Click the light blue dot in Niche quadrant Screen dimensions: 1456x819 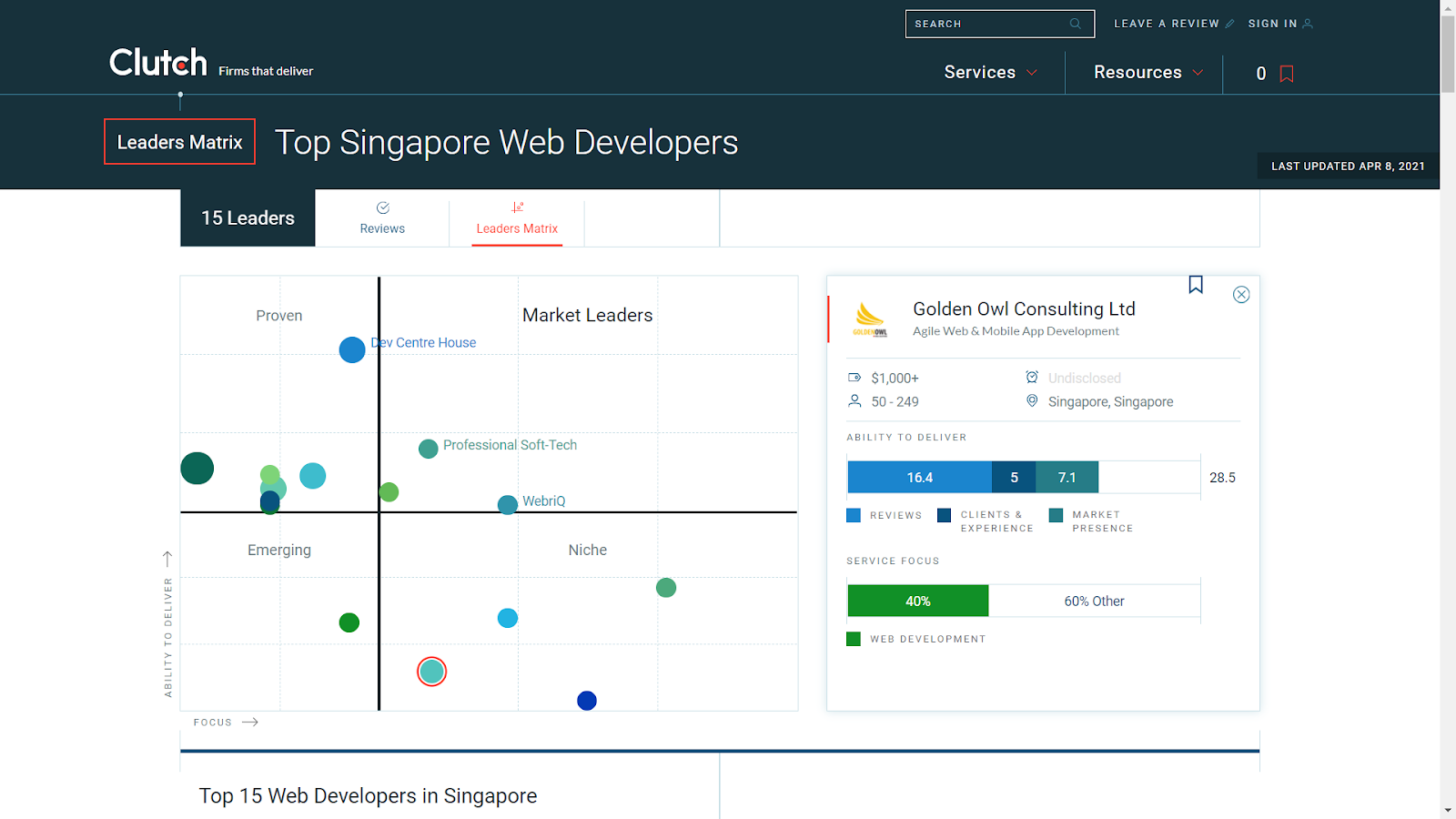click(508, 619)
